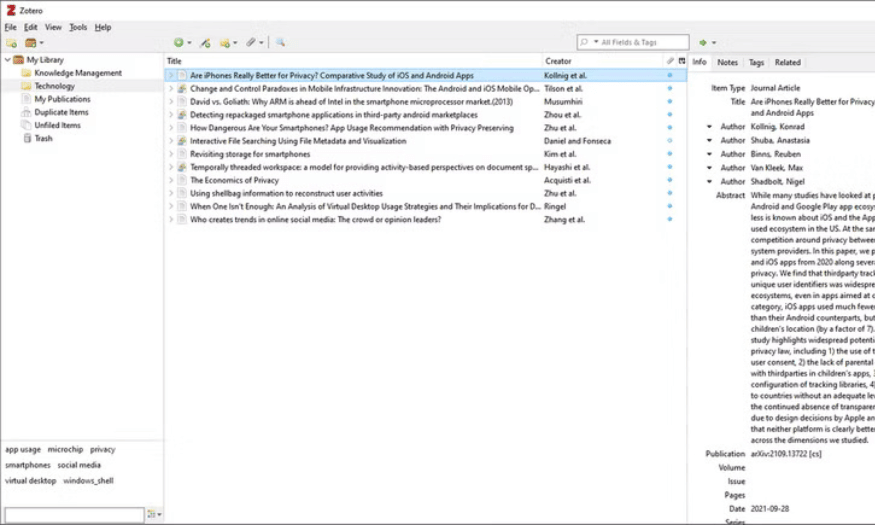Click item icon of Detecting repackaged smartphone applications
This screenshot has height=525, width=875.
click(182, 114)
